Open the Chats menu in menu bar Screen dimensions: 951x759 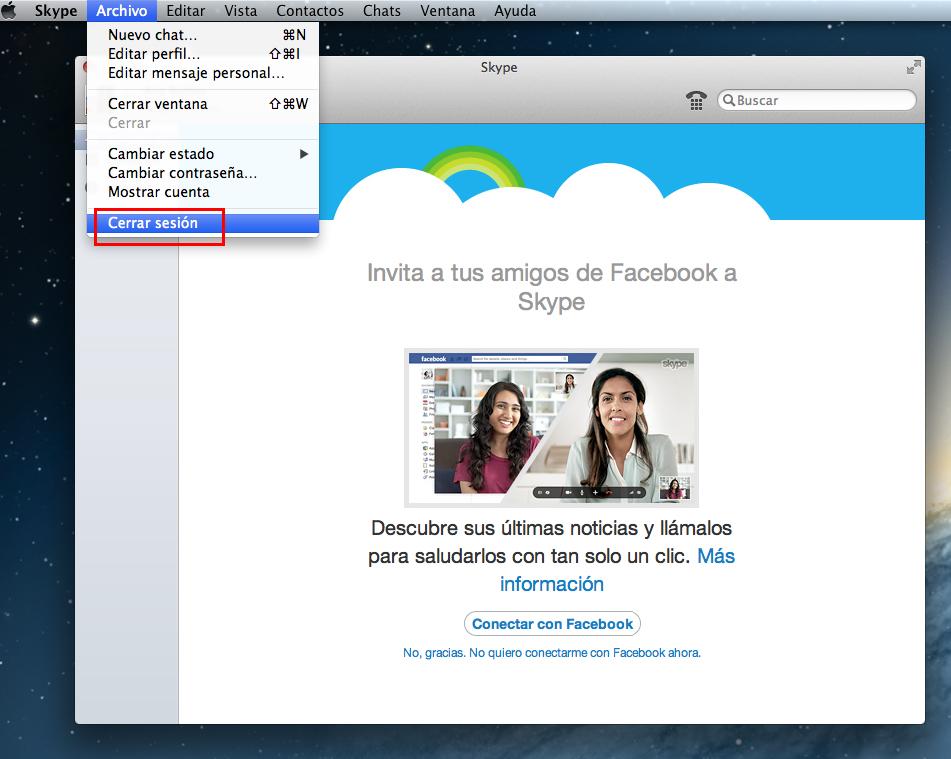point(382,11)
